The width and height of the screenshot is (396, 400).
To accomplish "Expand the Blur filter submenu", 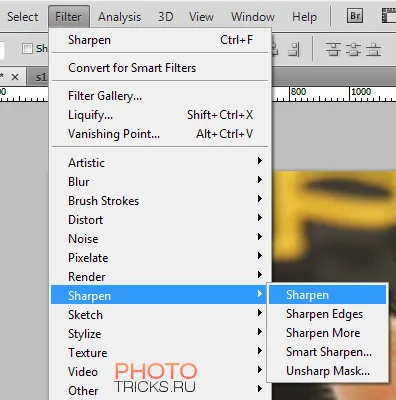I will [x=160, y=182].
